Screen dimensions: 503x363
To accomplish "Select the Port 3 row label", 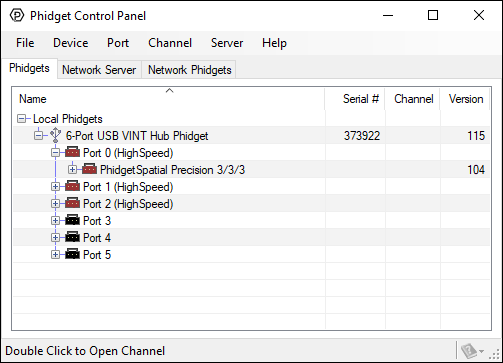I will tap(97, 221).
